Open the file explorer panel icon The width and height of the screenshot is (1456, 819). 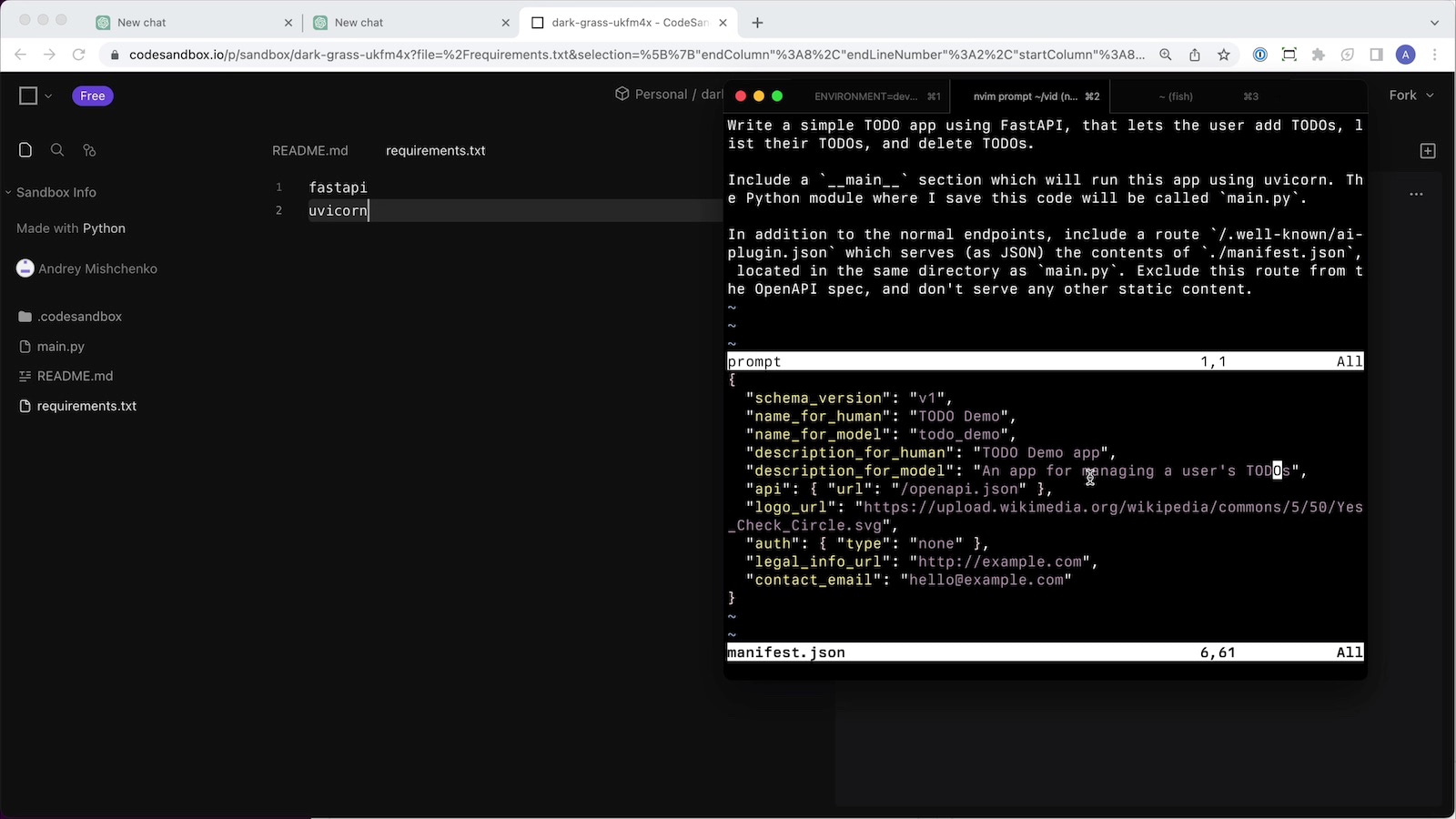coord(25,149)
